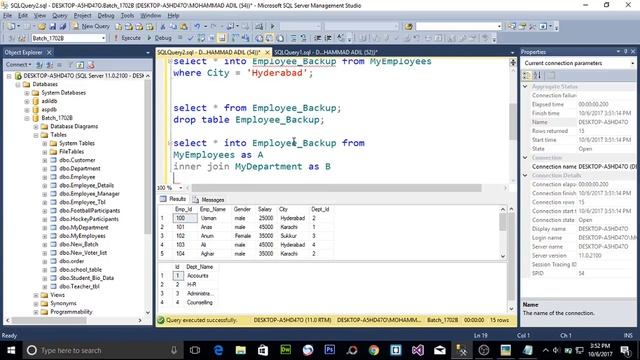Collapse Connection Details section in Properties
This screenshot has width=640, height=360.
point(526,176)
